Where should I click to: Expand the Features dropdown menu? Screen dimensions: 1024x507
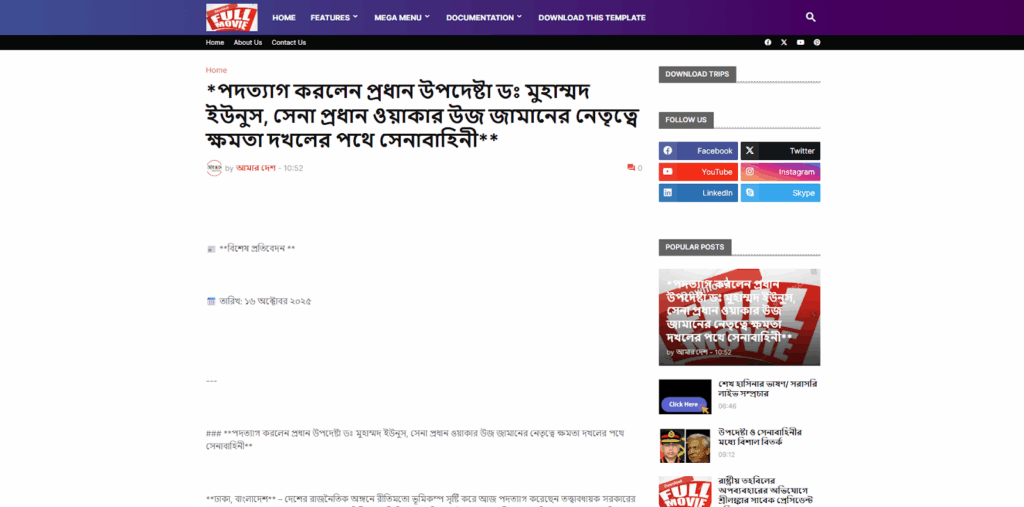pyautogui.click(x=334, y=17)
